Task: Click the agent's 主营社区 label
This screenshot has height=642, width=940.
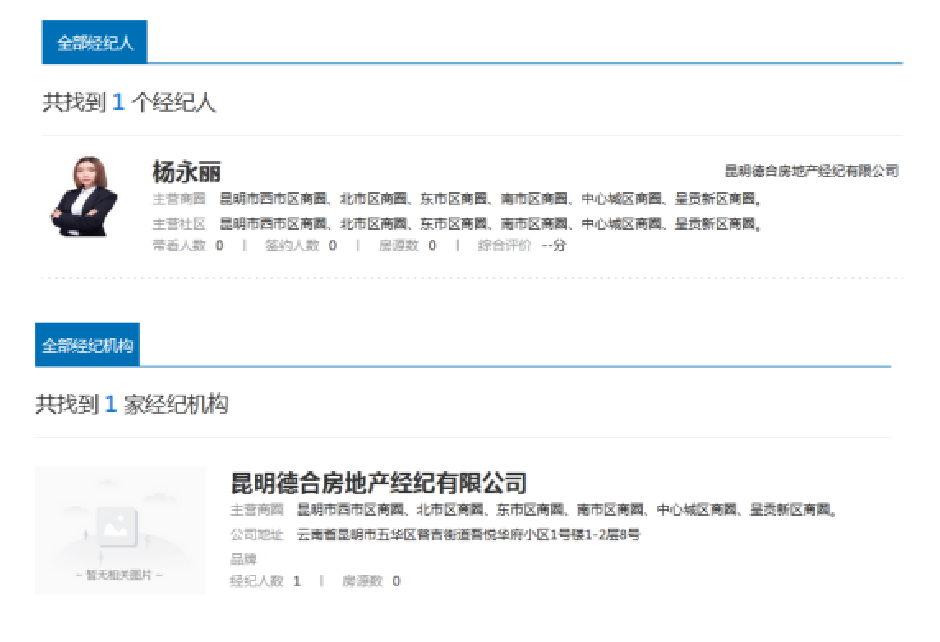Action: click(x=178, y=223)
